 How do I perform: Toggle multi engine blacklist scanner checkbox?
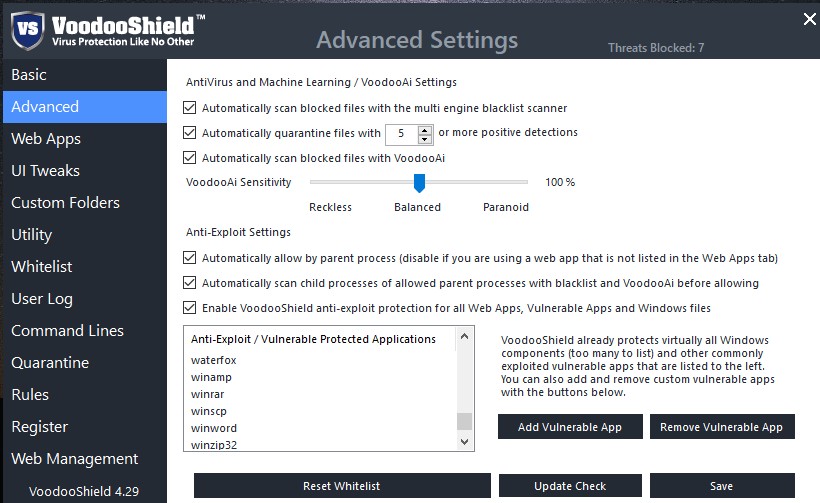[x=190, y=108]
